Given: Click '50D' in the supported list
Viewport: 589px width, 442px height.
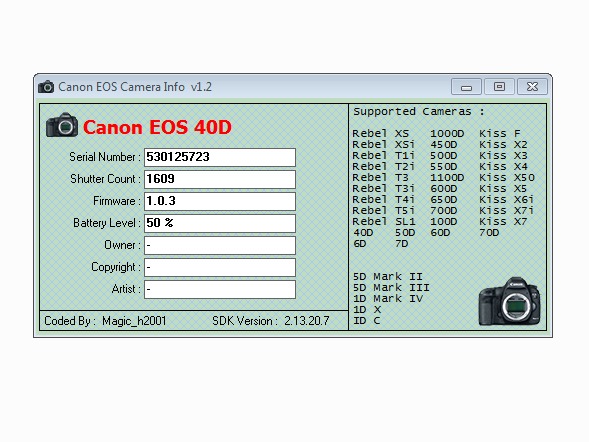Looking at the screenshot, I should click(405, 233).
